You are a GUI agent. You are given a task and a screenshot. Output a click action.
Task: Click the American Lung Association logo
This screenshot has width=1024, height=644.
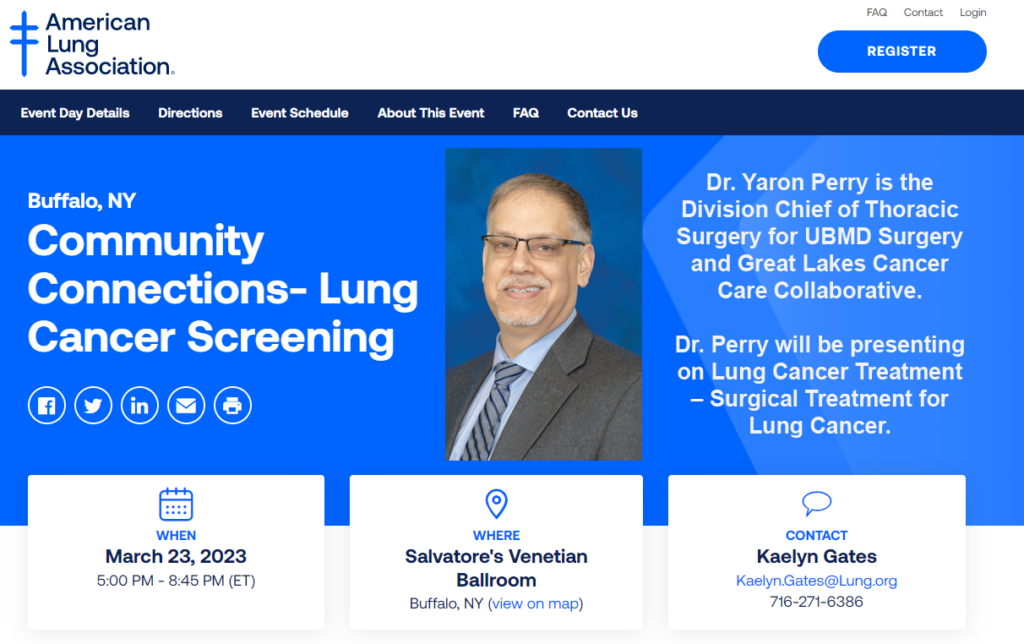point(92,44)
